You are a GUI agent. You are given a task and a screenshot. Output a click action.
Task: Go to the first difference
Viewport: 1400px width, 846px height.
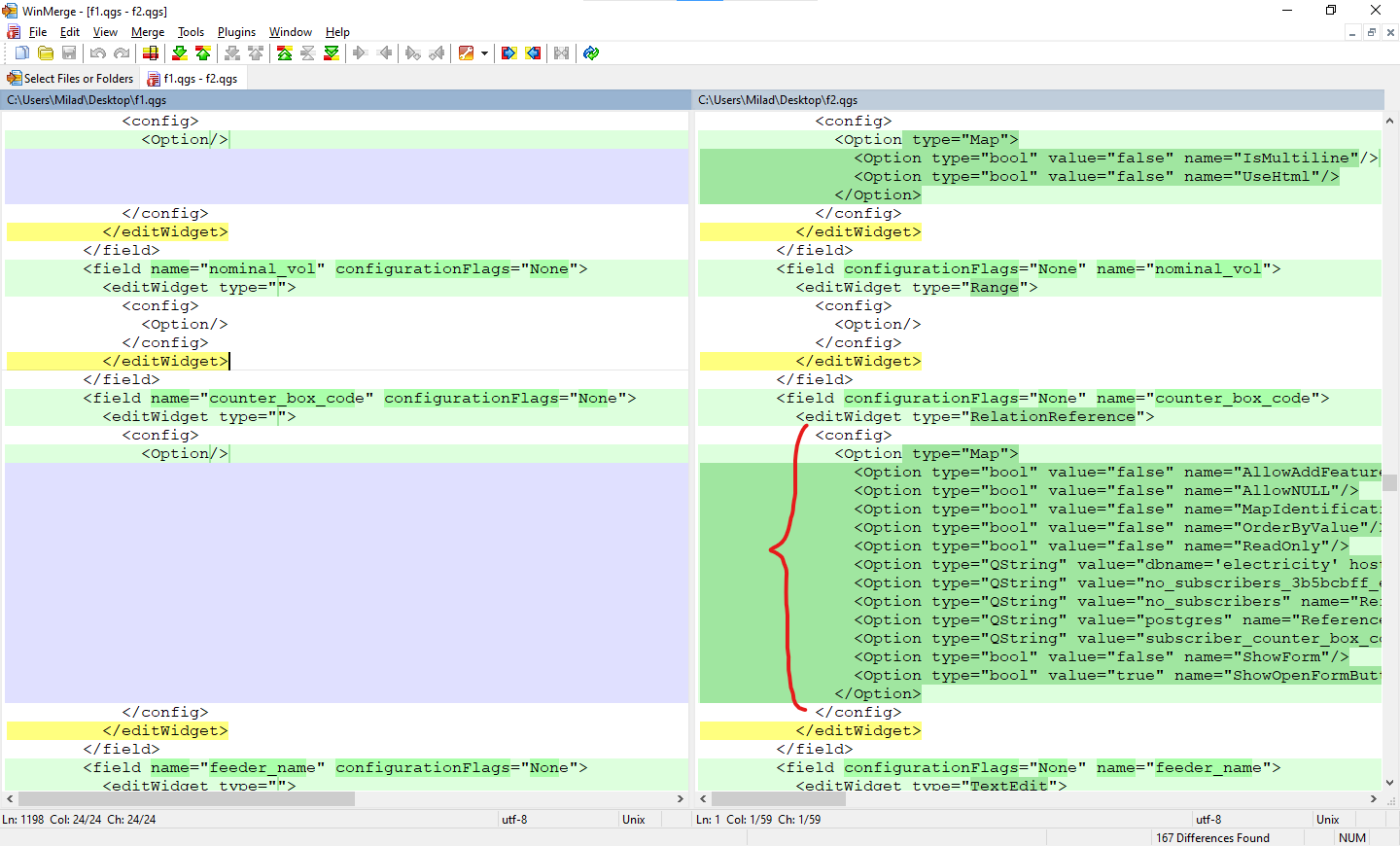tap(285, 53)
